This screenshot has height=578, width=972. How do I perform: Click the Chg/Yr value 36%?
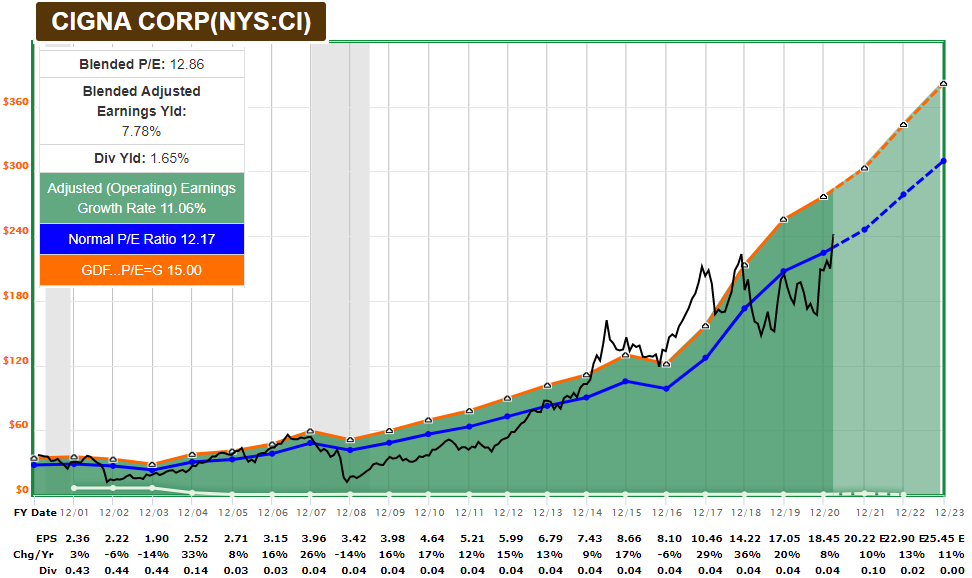[747, 554]
